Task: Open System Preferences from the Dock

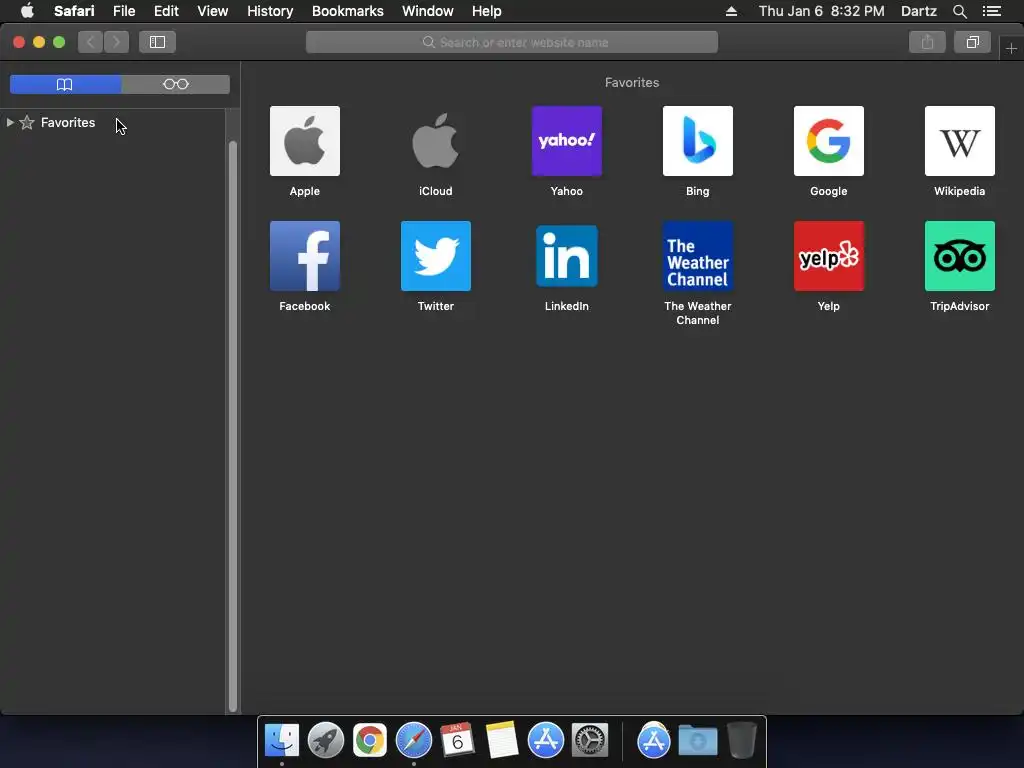Action: [x=590, y=740]
